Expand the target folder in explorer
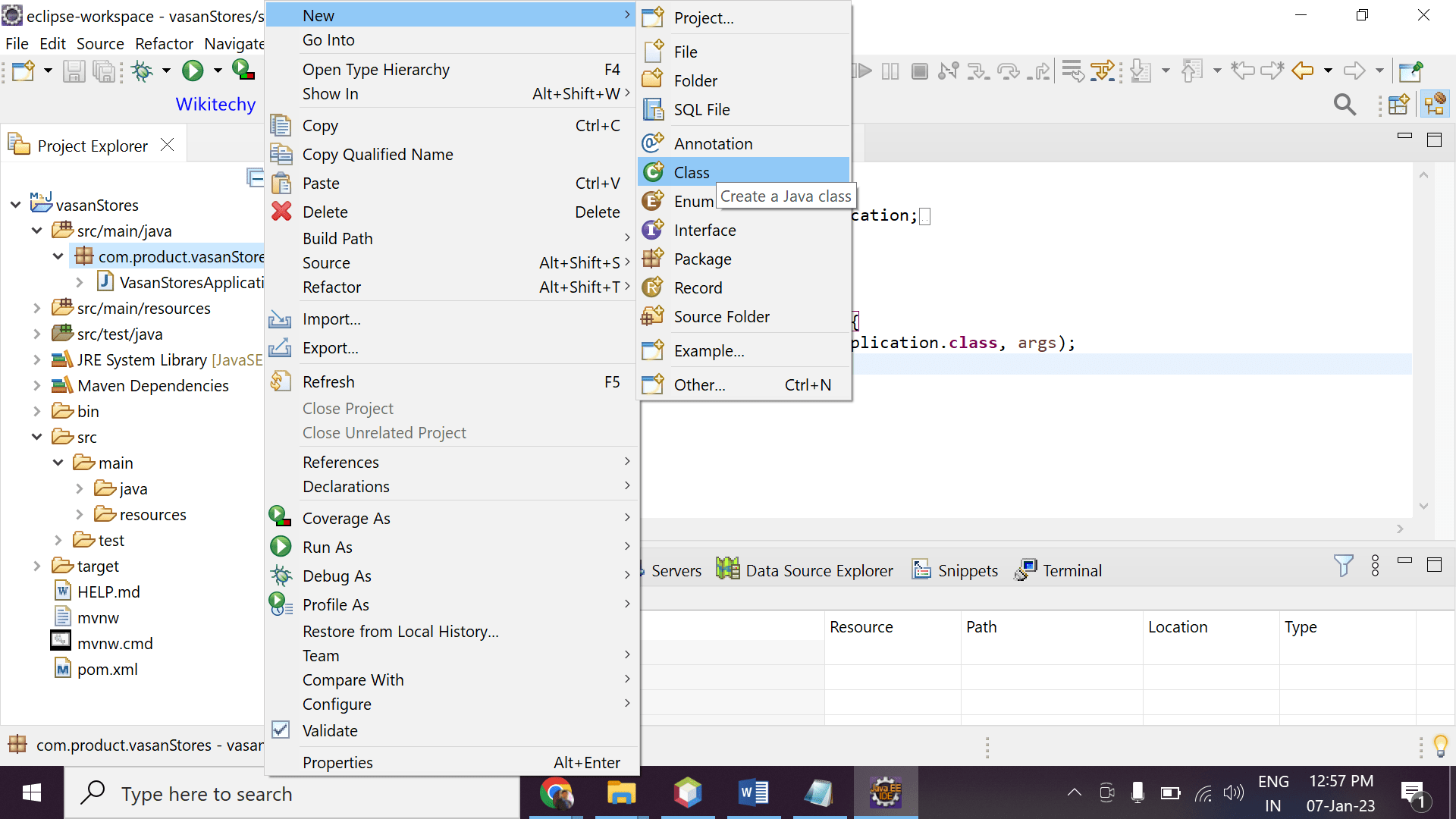 pos(36,566)
